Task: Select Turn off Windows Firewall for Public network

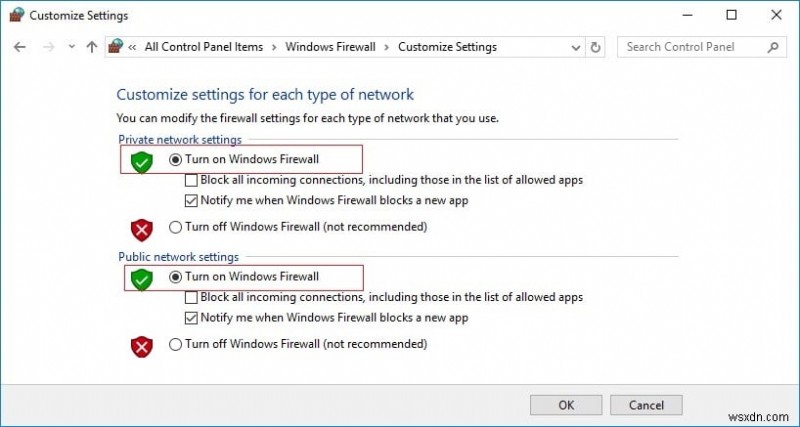Action: 176,344
